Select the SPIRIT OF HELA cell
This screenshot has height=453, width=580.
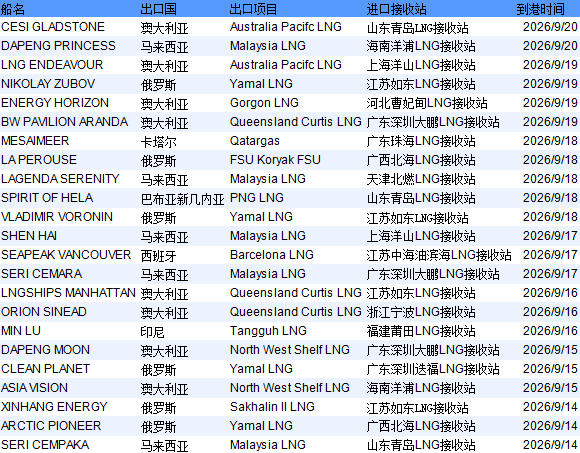click(47, 198)
